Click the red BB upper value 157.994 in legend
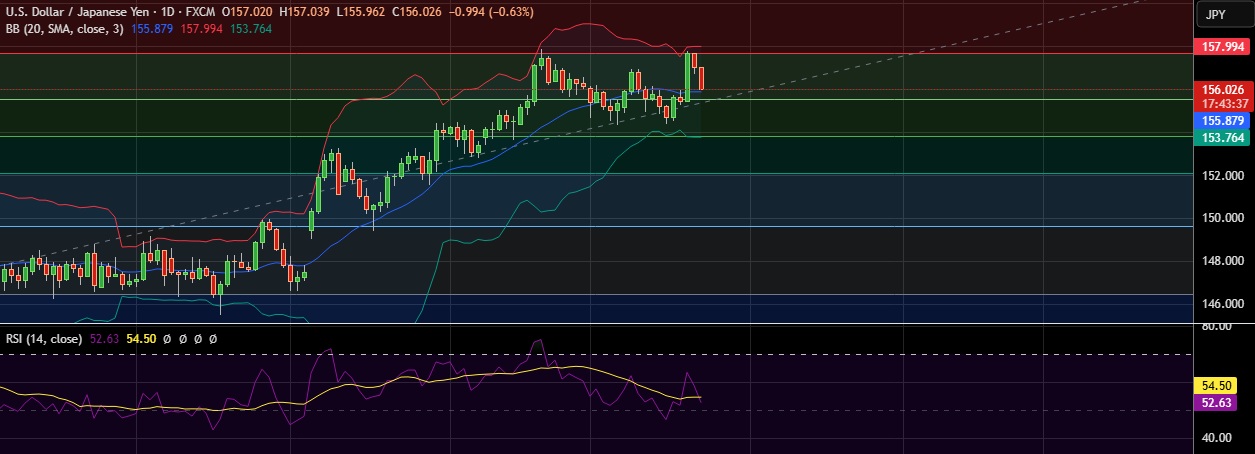The height and width of the screenshot is (454, 1255). (x=201, y=28)
